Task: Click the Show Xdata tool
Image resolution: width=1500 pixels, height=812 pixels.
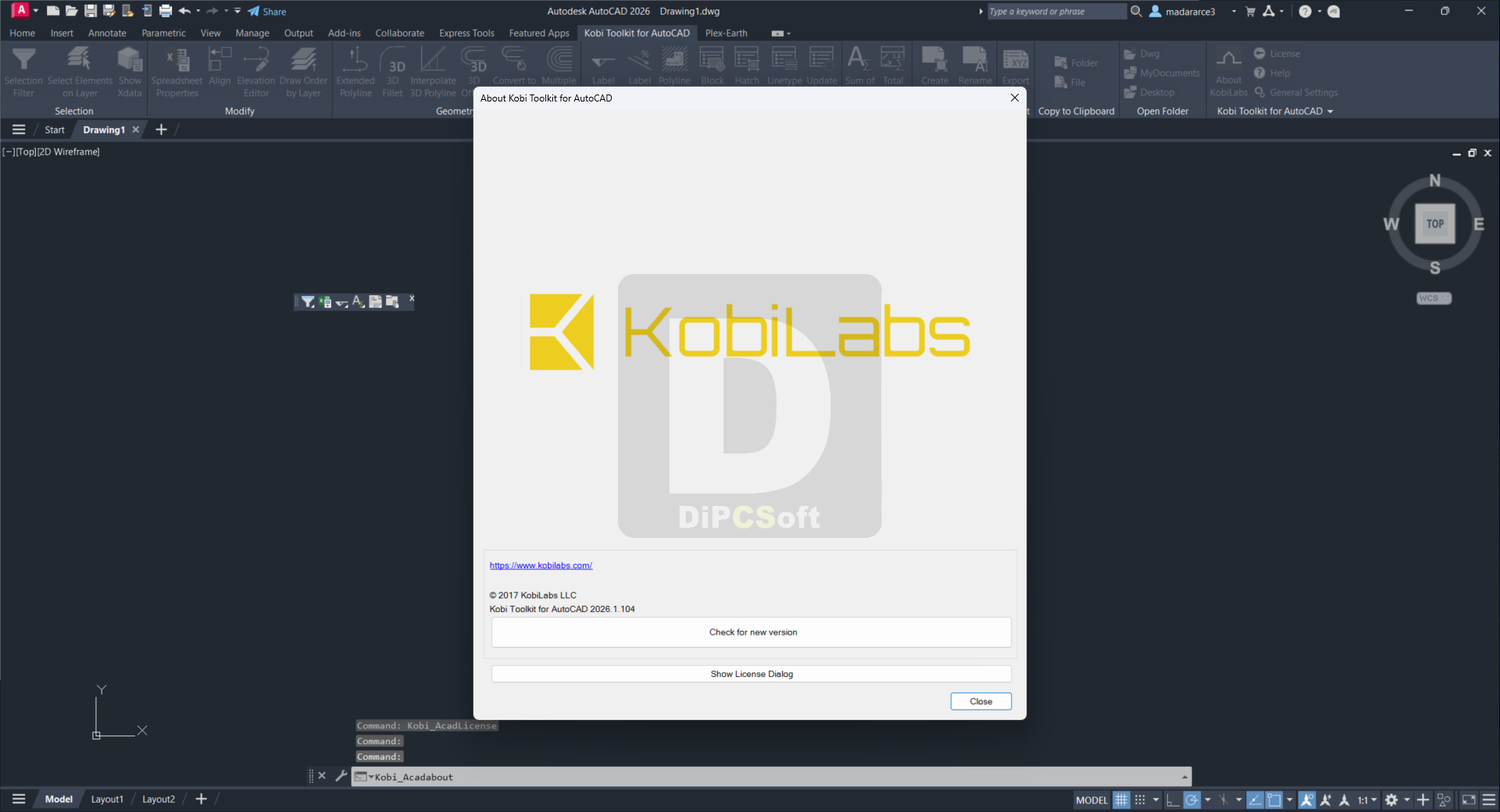Action: [x=130, y=72]
